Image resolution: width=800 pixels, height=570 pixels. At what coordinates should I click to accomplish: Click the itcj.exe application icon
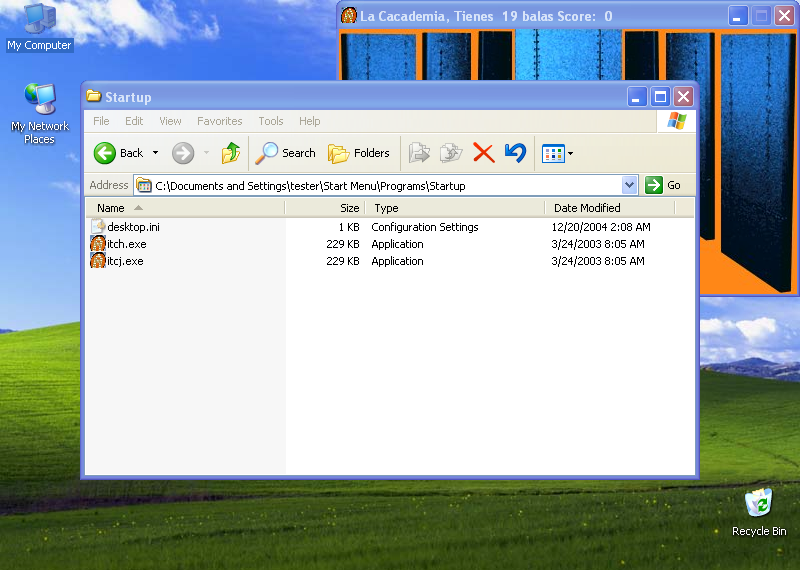pyautogui.click(x=98, y=260)
